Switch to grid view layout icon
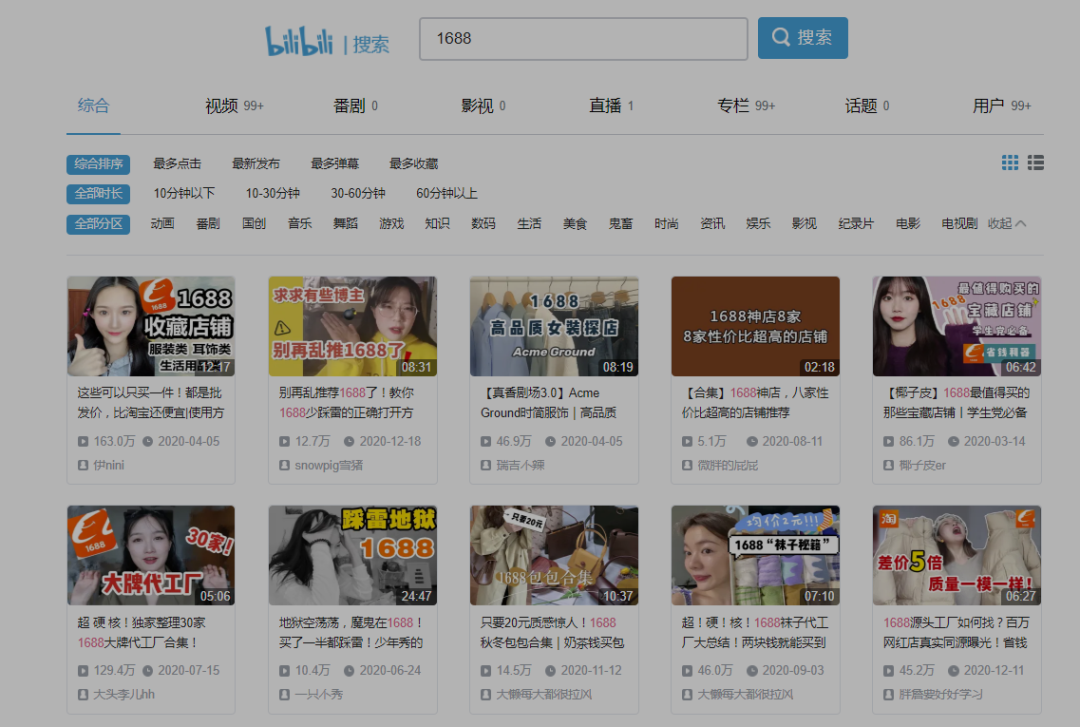This screenshot has height=727, width=1080. 1010,163
